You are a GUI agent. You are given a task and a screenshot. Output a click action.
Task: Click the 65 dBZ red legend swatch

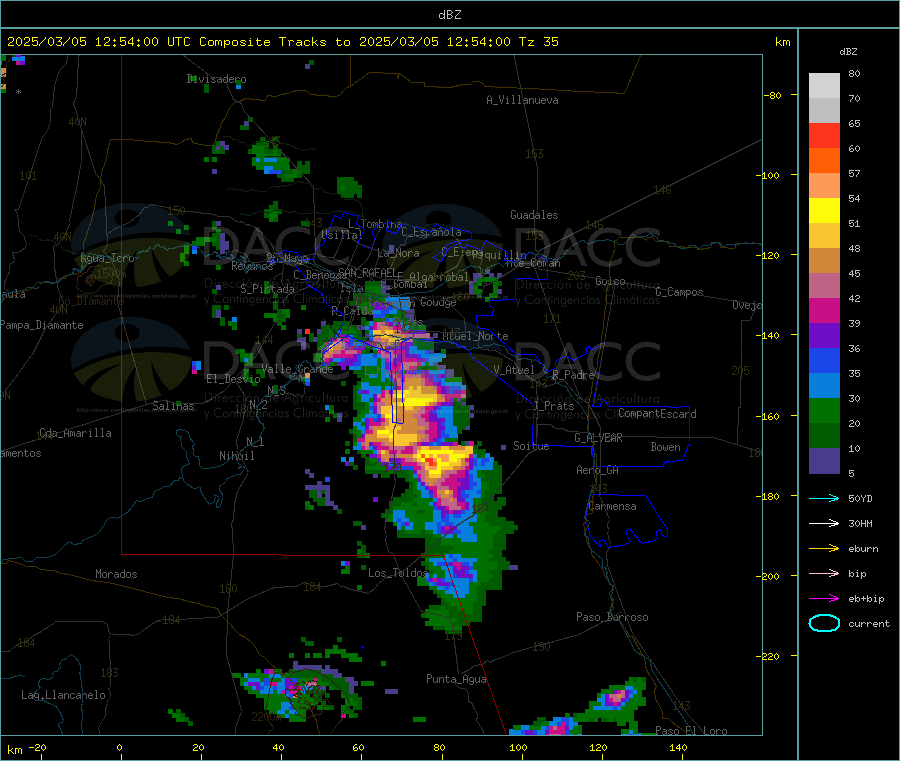(x=824, y=135)
